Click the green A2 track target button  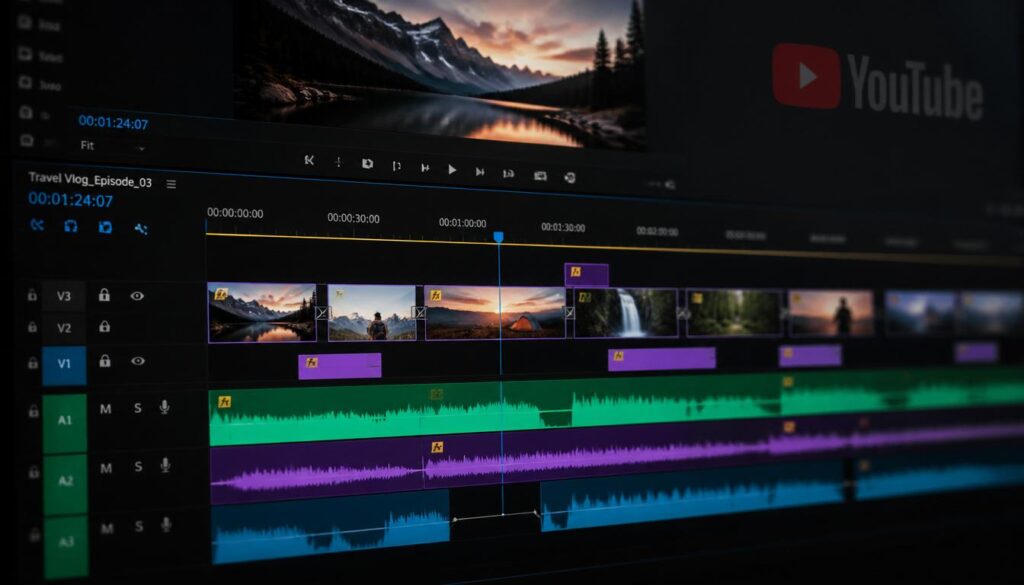pyautogui.click(x=65, y=484)
